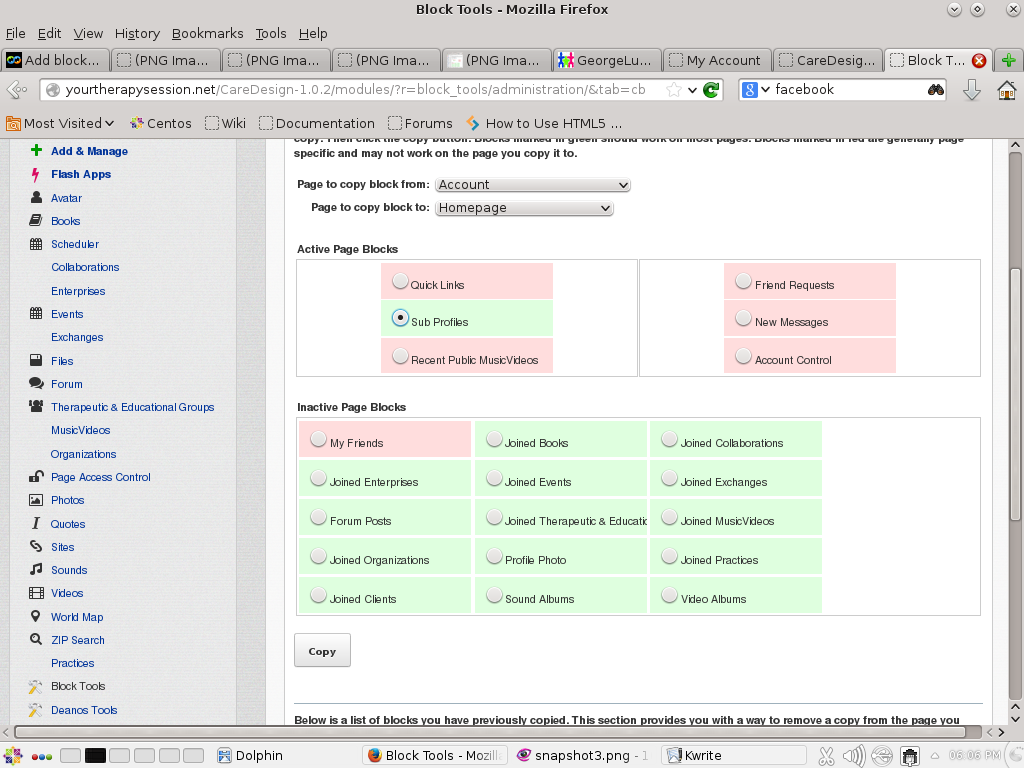The height and width of the screenshot is (768, 1024).
Task: Click the horizontal scrollbar at page bottom
Action: [x=500, y=733]
